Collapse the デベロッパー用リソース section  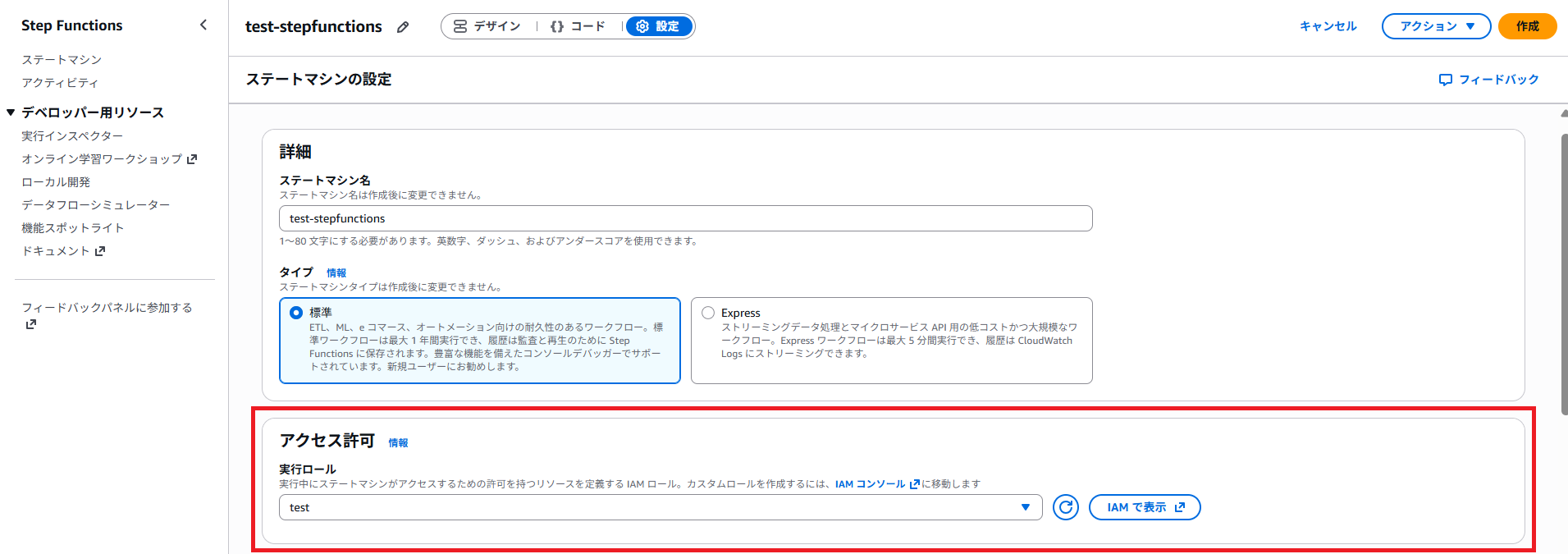pos(11,112)
